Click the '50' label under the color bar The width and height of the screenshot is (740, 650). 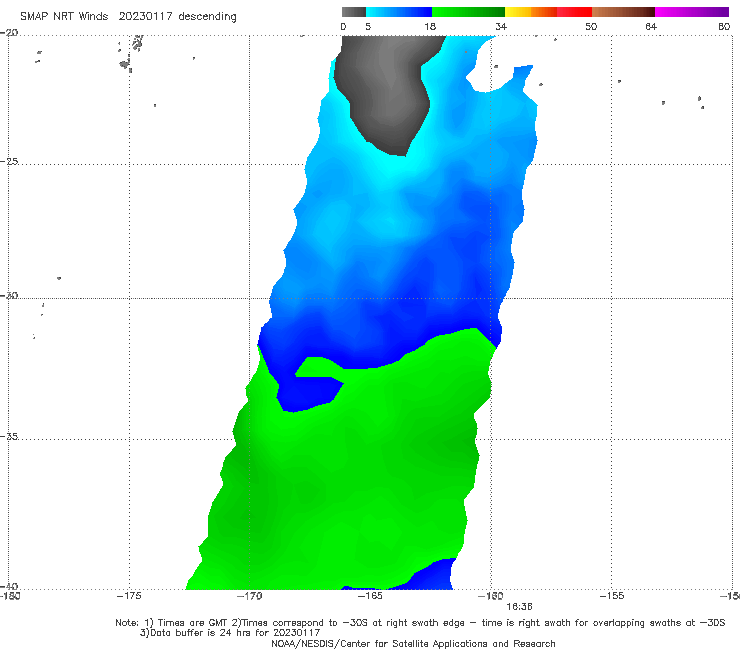(591, 26)
